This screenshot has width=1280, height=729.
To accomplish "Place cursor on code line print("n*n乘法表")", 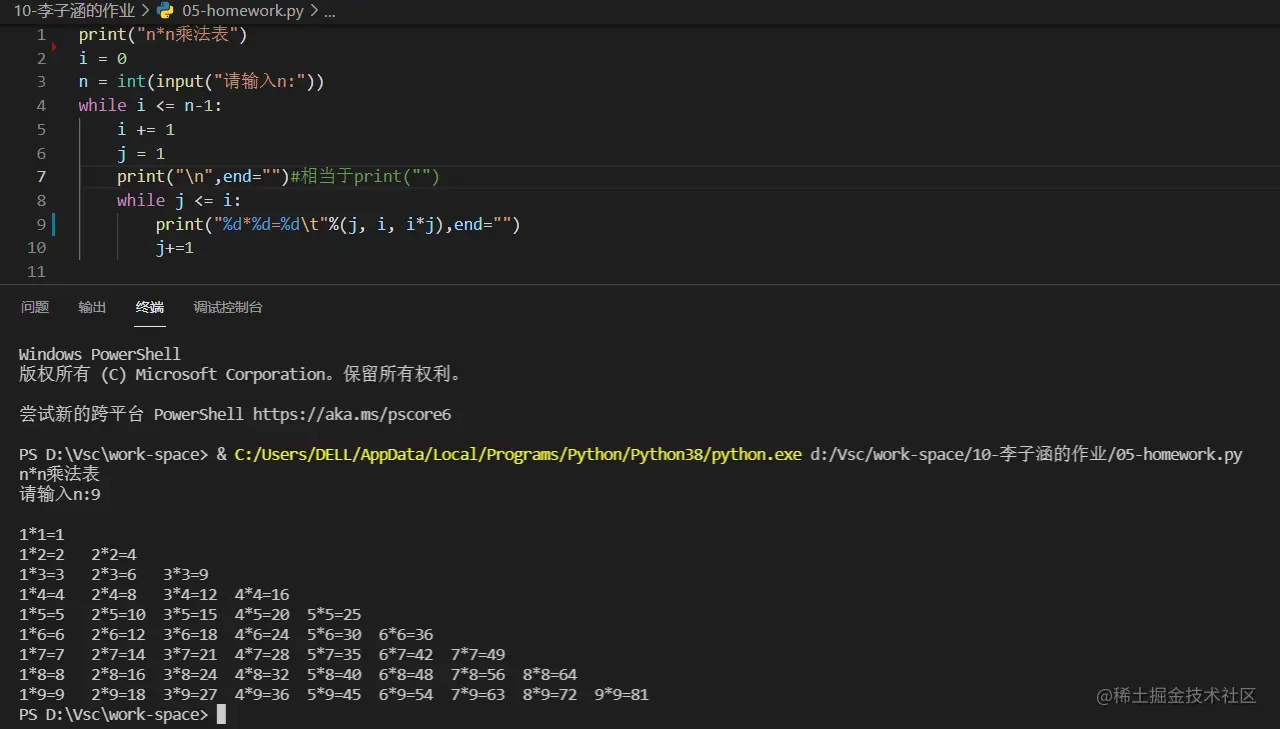I will click(163, 35).
